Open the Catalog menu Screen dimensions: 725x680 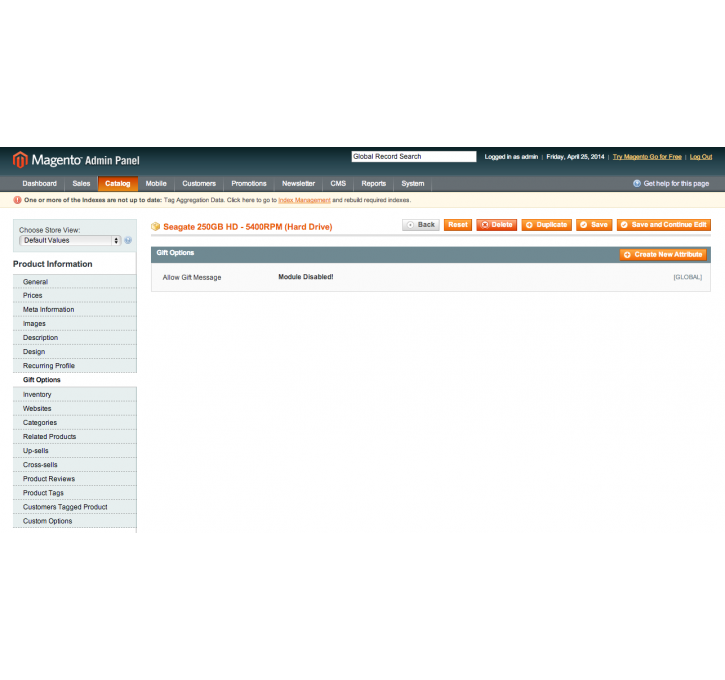click(x=117, y=184)
